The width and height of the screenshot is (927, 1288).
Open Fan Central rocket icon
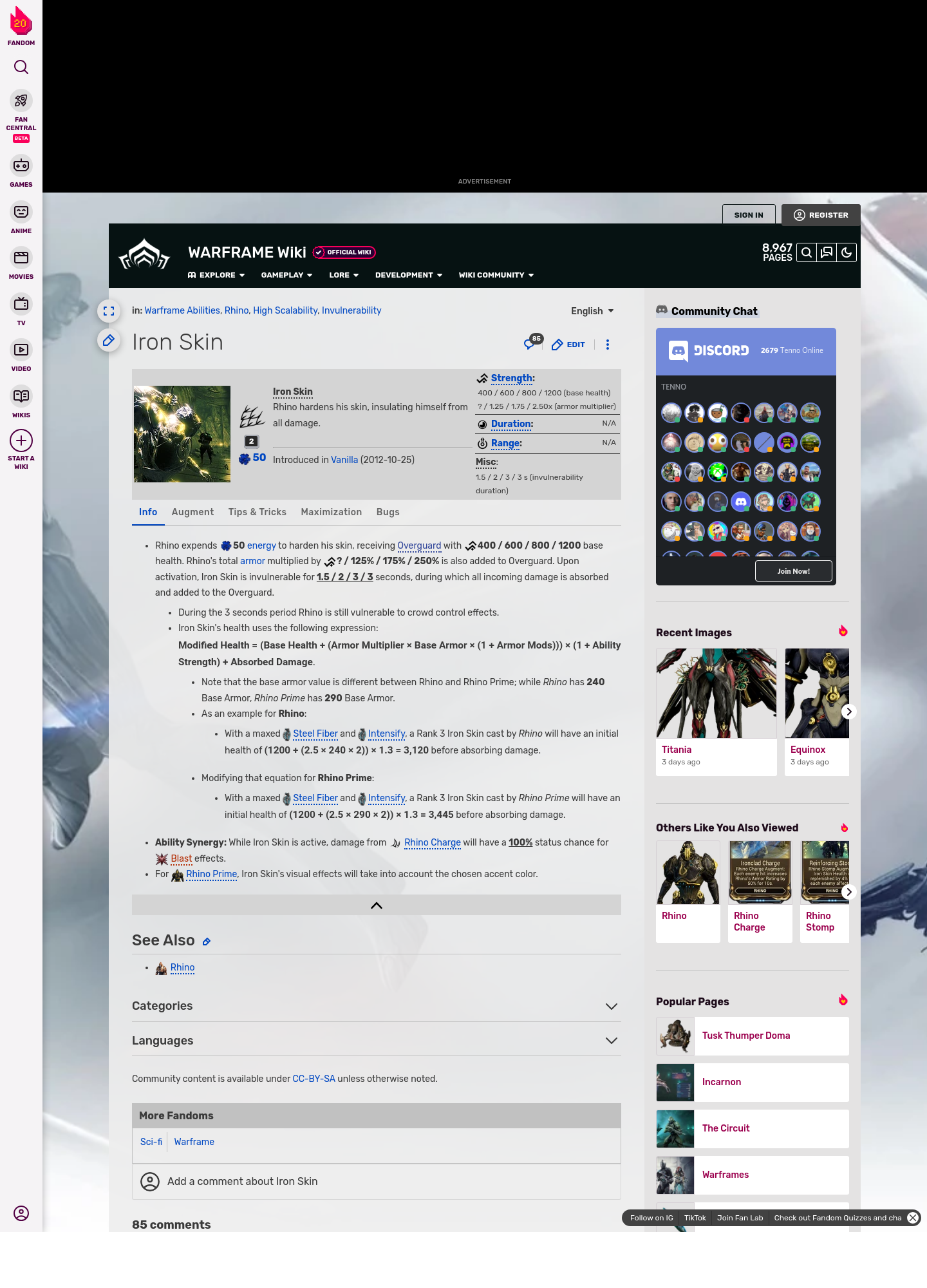(21, 101)
